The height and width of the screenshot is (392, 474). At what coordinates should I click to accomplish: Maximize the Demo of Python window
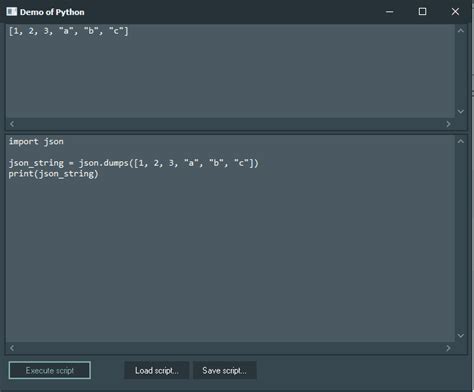click(422, 12)
